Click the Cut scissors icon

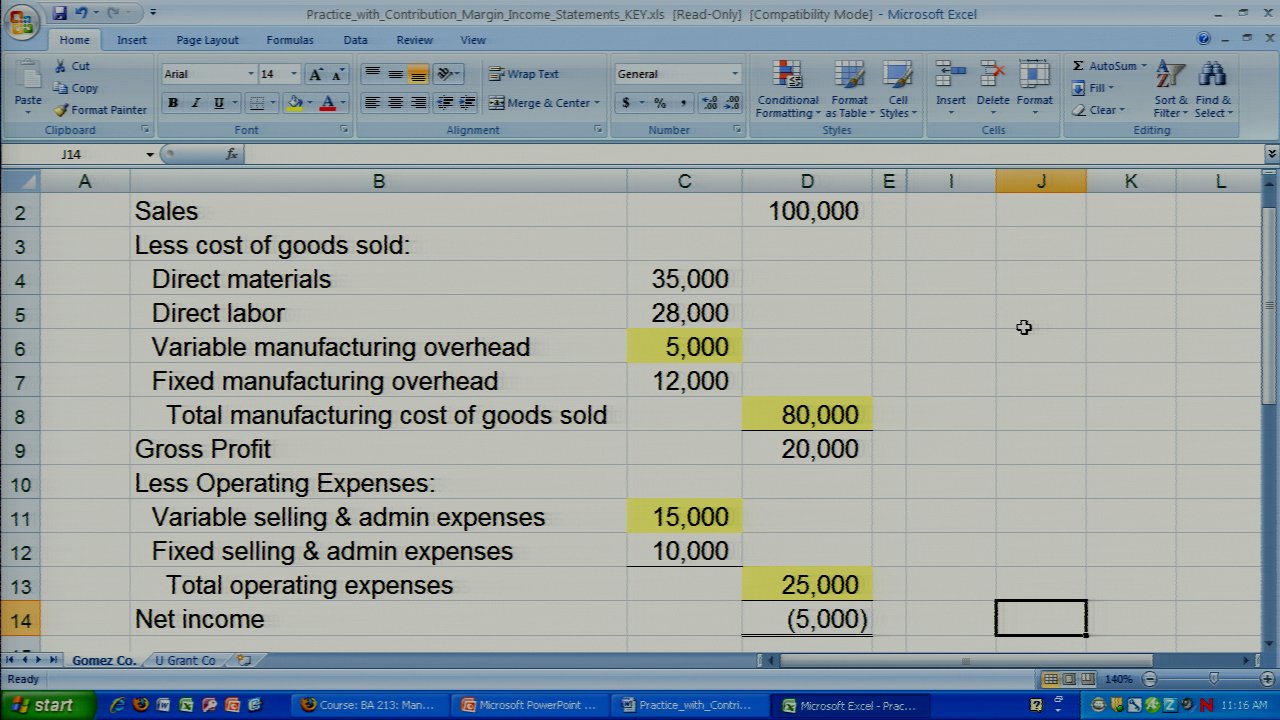[61, 66]
